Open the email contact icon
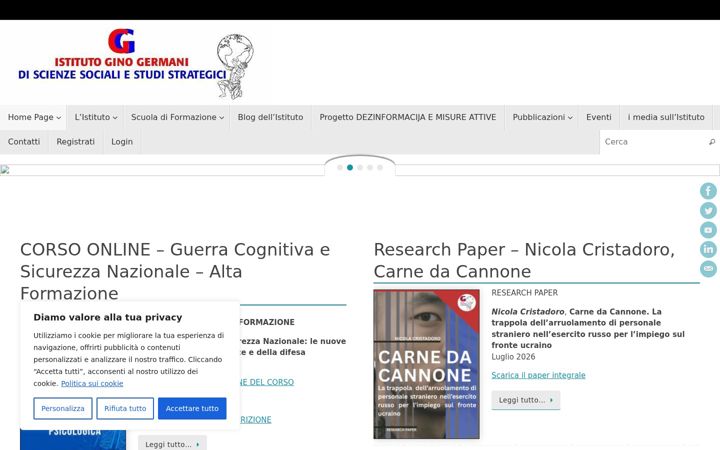 [708, 269]
